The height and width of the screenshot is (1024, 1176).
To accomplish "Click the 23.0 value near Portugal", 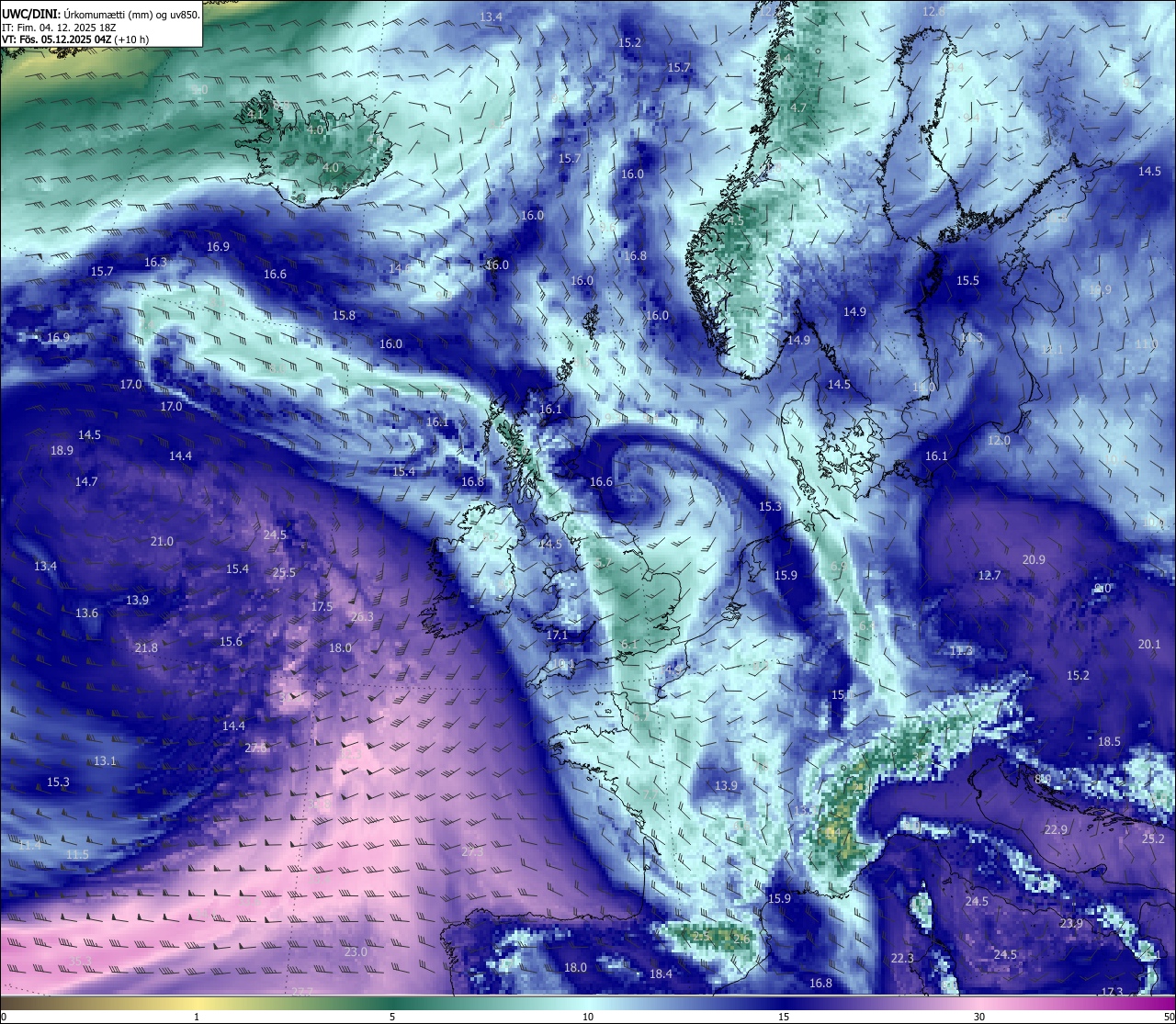I will pyautogui.click(x=356, y=951).
